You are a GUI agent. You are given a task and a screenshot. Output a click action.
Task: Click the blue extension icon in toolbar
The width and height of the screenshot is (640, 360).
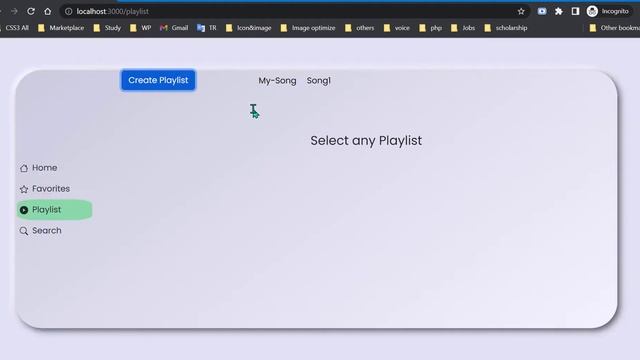tap(542, 11)
